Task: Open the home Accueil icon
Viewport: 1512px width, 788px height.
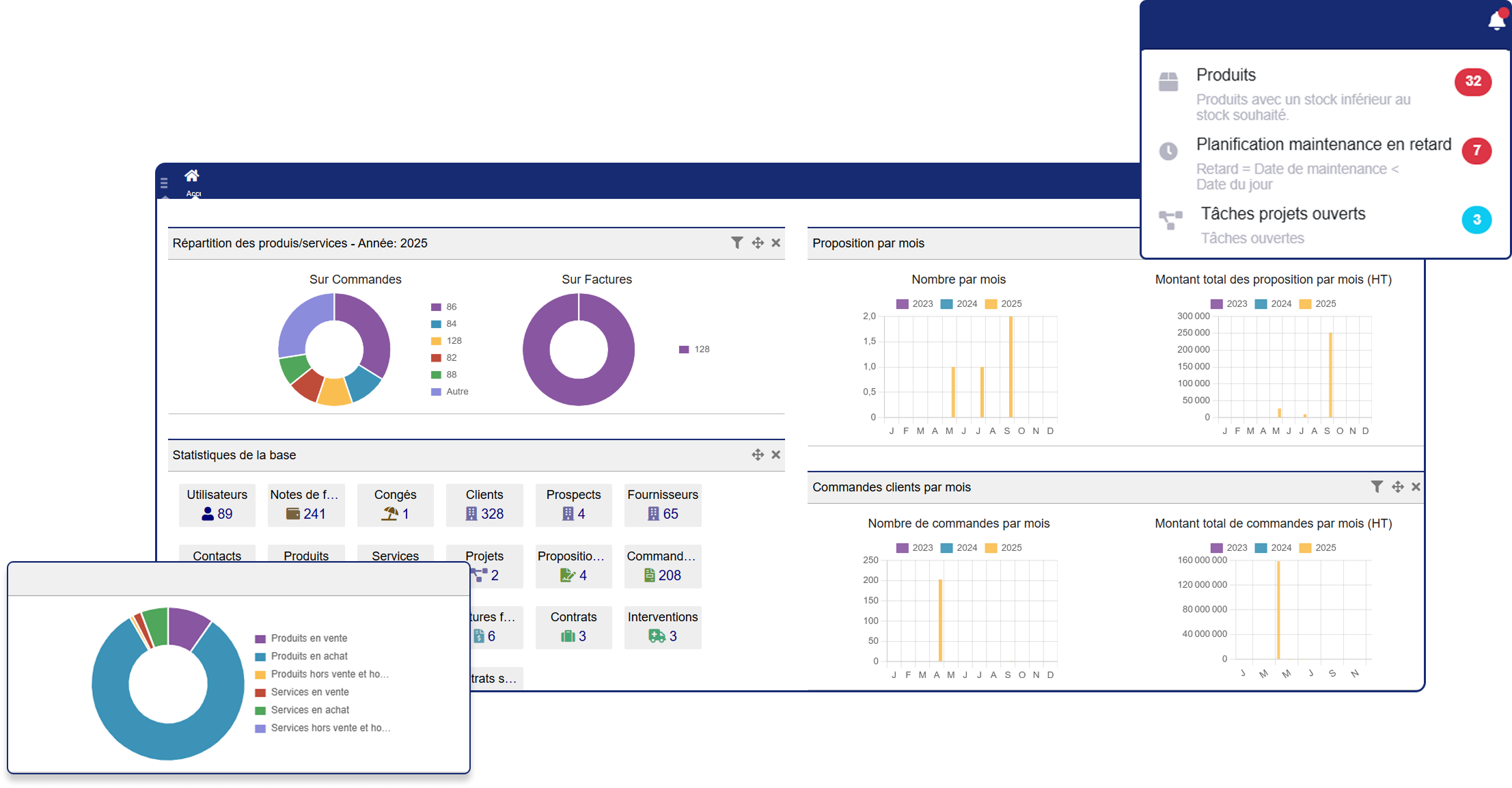Action: point(192,176)
